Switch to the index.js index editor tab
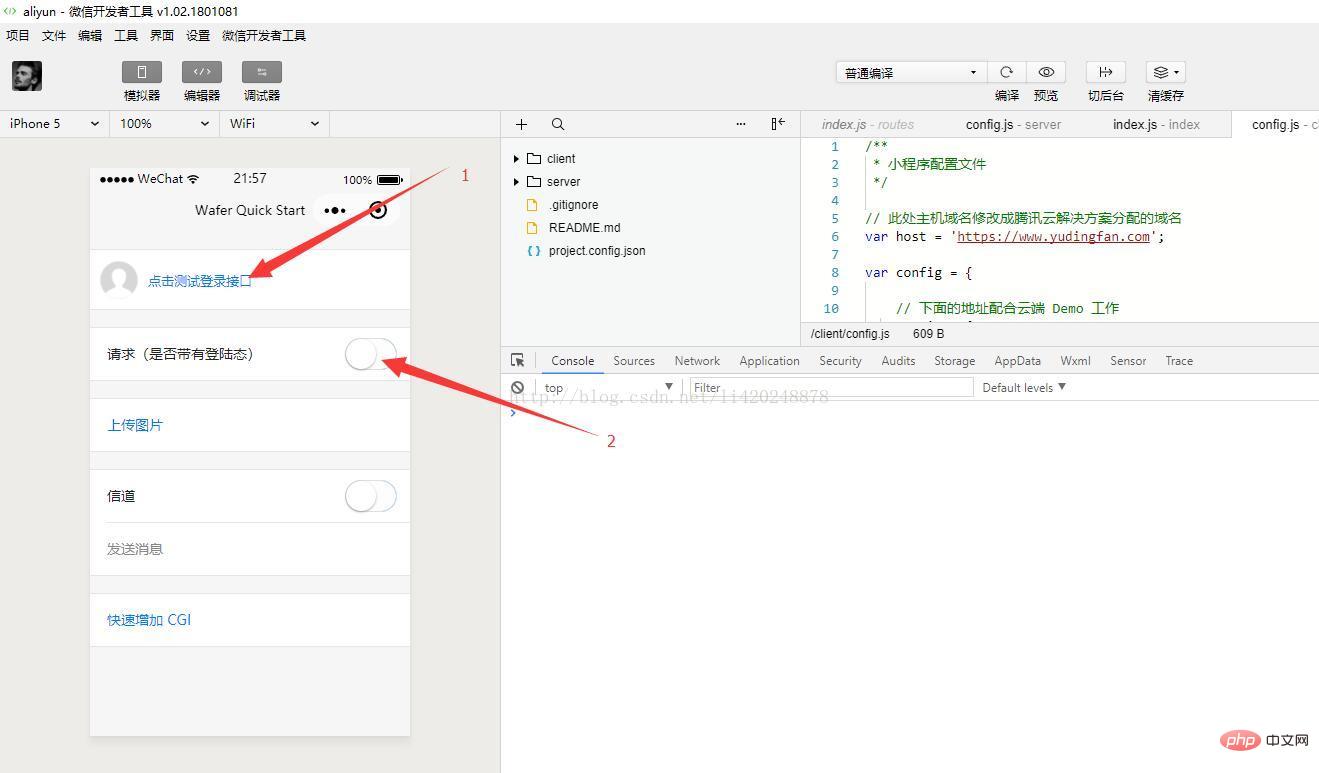1319x773 pixels. tap(1156, 124)
